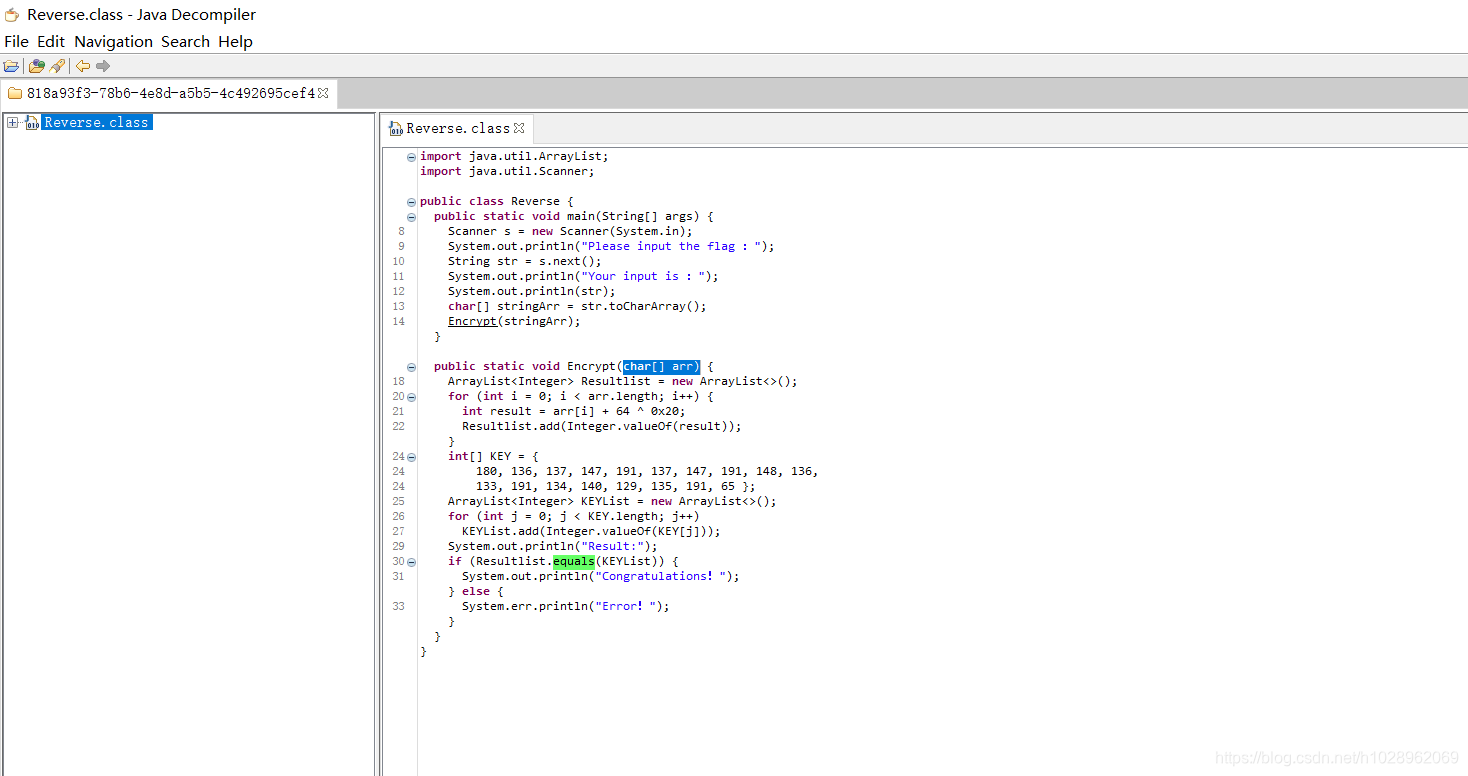This screenshot has width=1468, height=776.
Task: Click 'String str = s.next();' line
Action: tap(525, 261)
